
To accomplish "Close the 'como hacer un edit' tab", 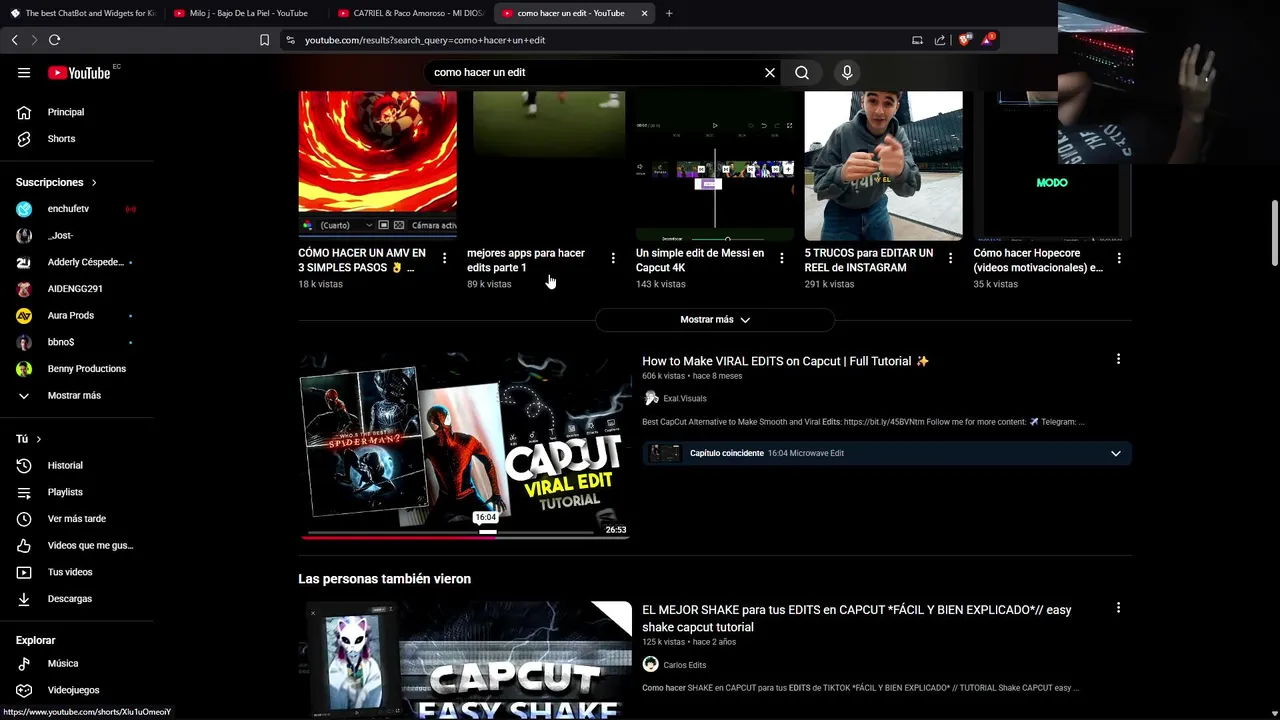I will click(644, 13).
